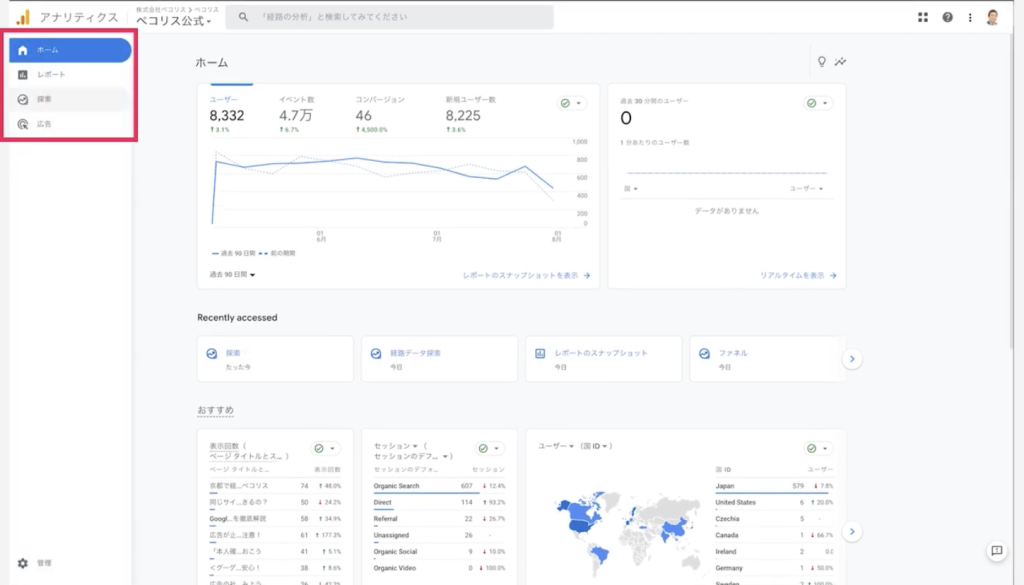Screen dimensions: 1024x585
Task: Click the Ireland country row
Action: click(x=774, y=552)
